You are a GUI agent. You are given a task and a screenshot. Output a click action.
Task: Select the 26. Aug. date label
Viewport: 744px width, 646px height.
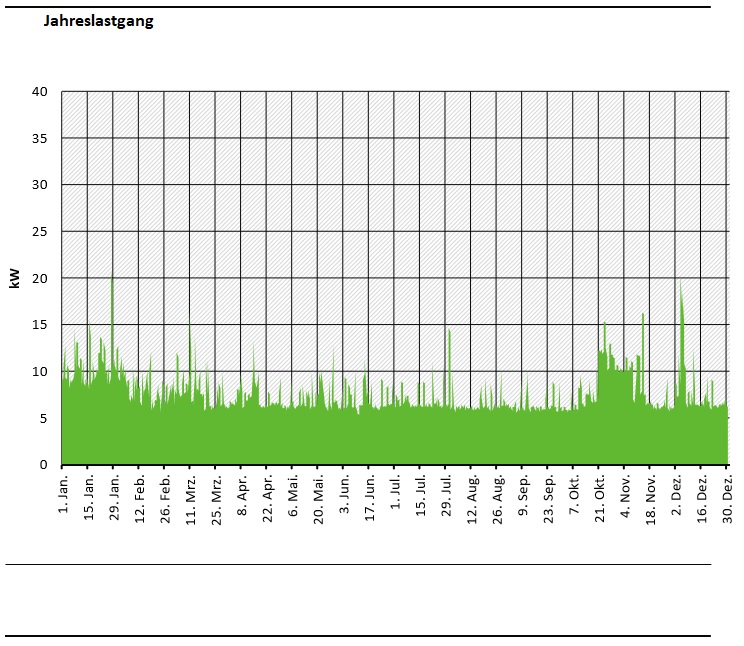498,497
